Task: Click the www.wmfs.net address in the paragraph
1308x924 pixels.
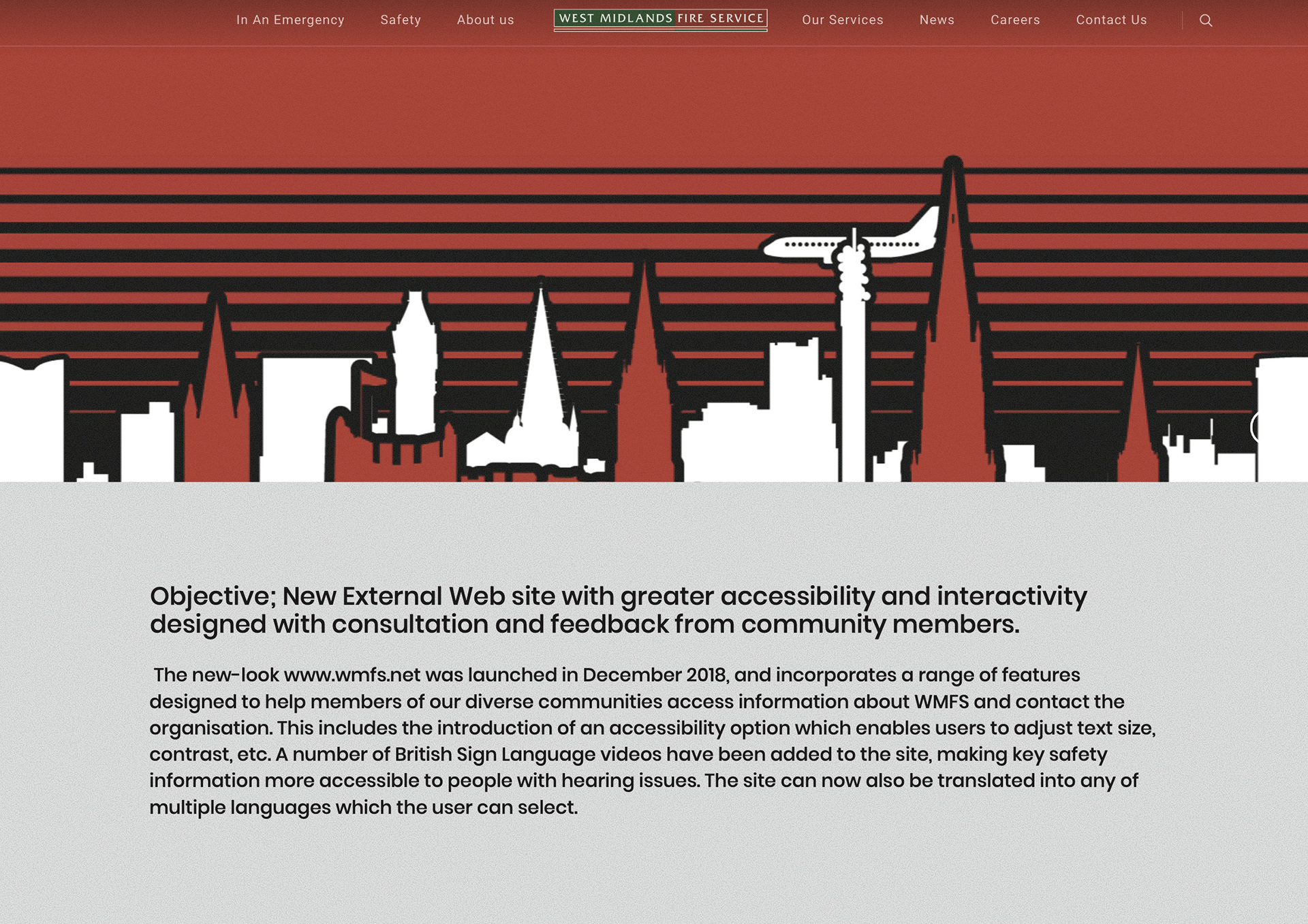Action: pyautogui.click(x=352, y=675)
